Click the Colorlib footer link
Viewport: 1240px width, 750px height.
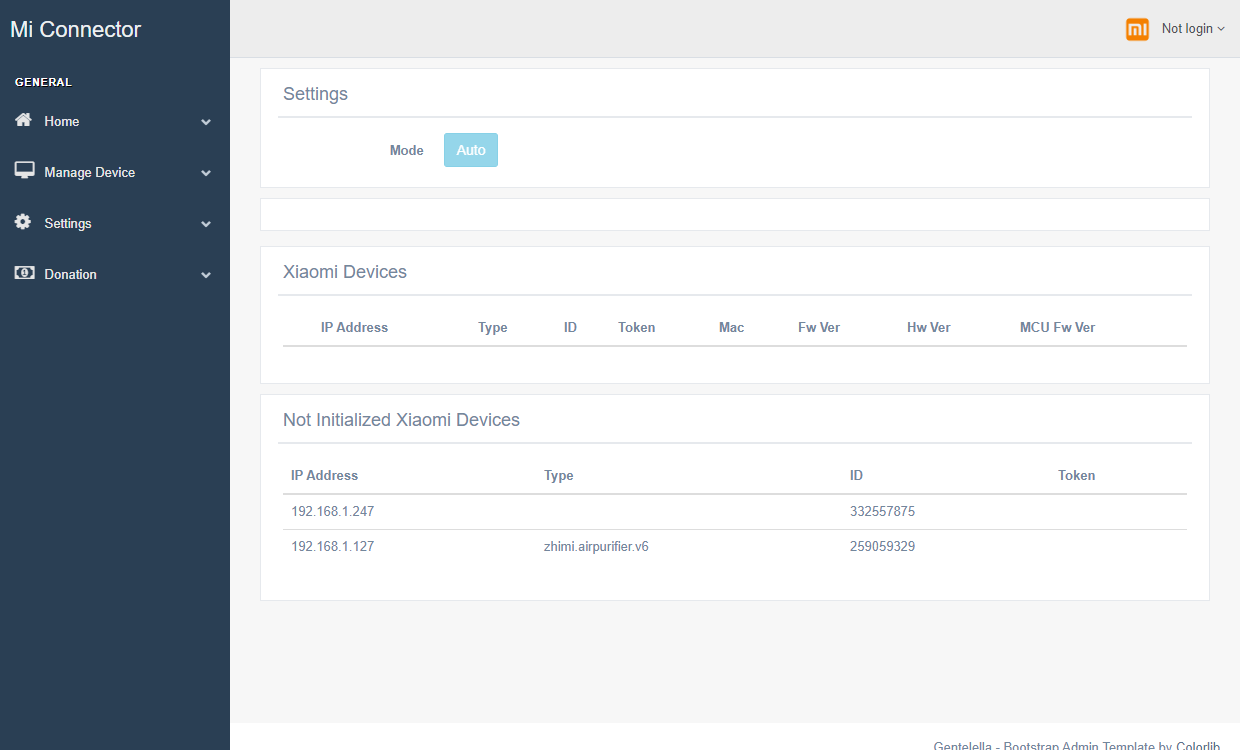1198,747
